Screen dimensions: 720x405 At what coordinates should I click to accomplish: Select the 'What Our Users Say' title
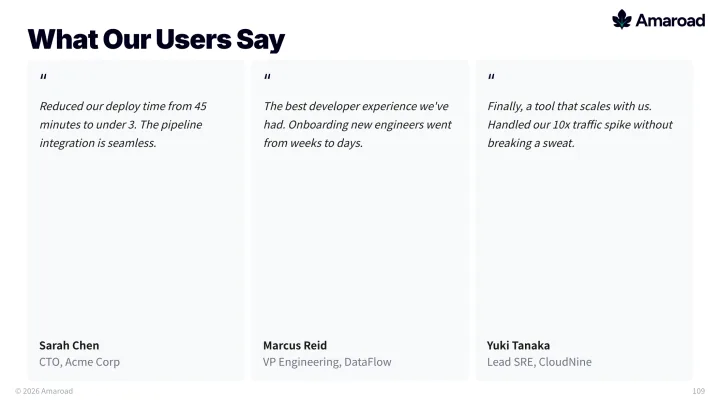pos(156,39)
